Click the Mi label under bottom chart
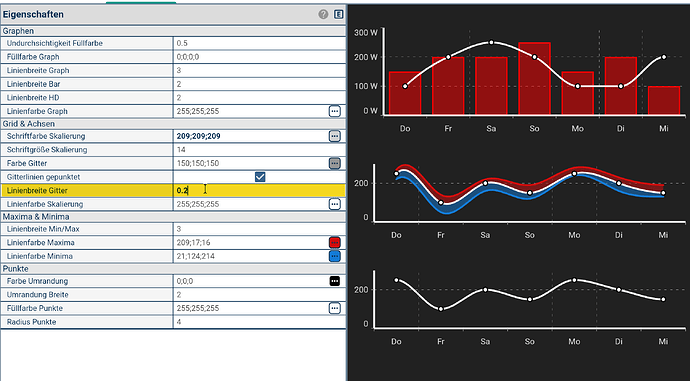The width and height of the screenshot is (690, 381). point(663,341)
